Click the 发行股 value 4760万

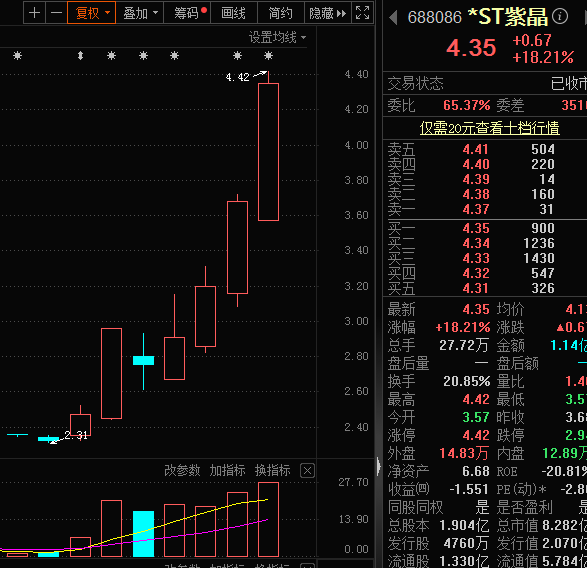click(466, 543)
